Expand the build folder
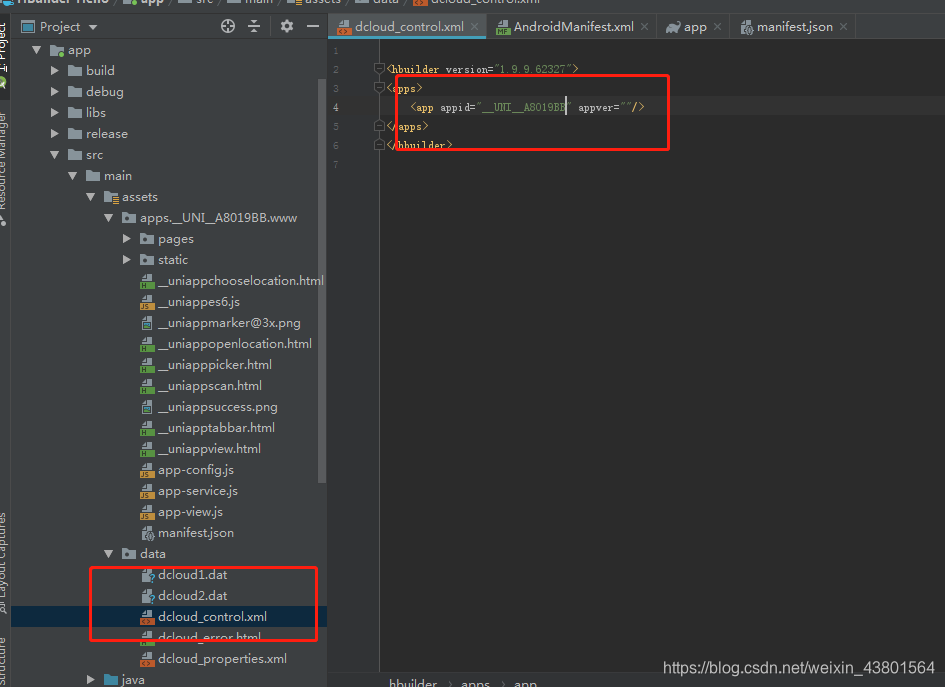The width and height of the screenshot is (945, 687). 55,71
